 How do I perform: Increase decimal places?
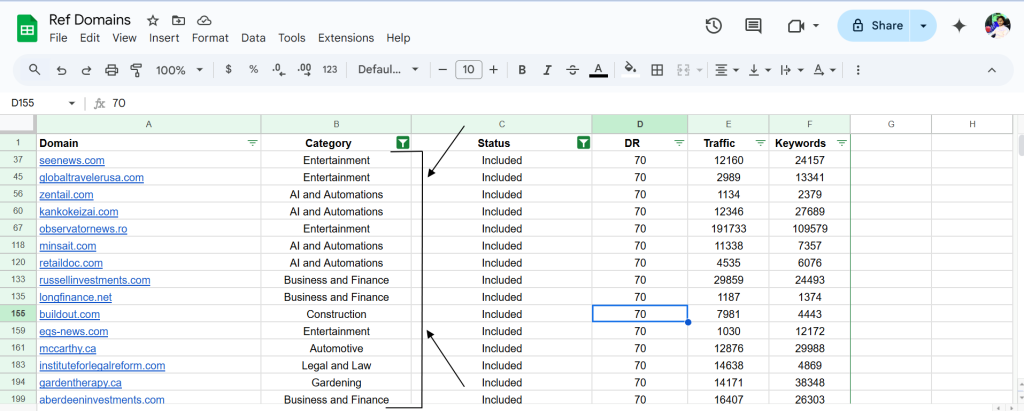click(304, 69)
